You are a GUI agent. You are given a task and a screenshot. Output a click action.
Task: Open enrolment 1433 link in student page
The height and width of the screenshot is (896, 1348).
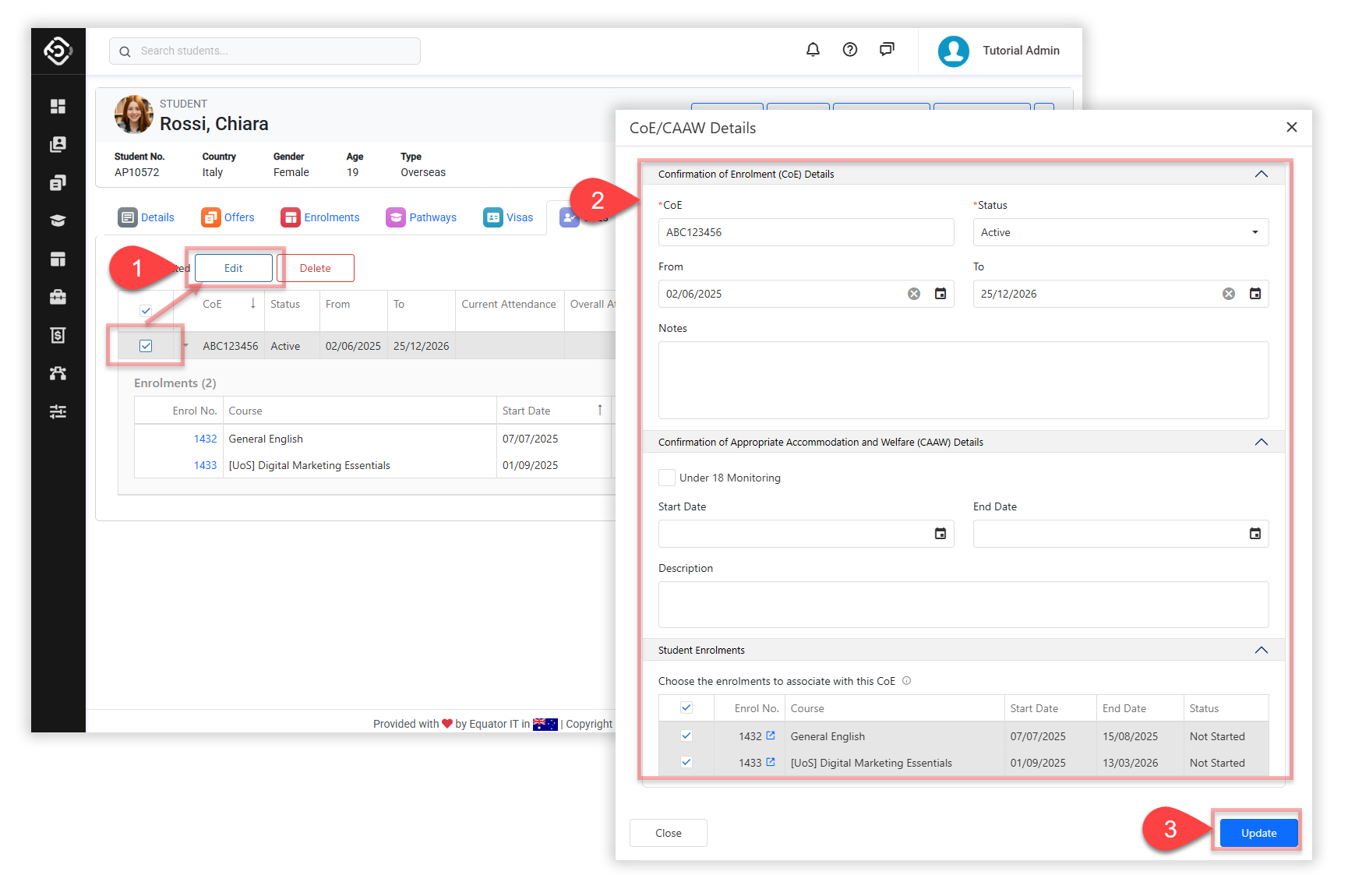206,465
